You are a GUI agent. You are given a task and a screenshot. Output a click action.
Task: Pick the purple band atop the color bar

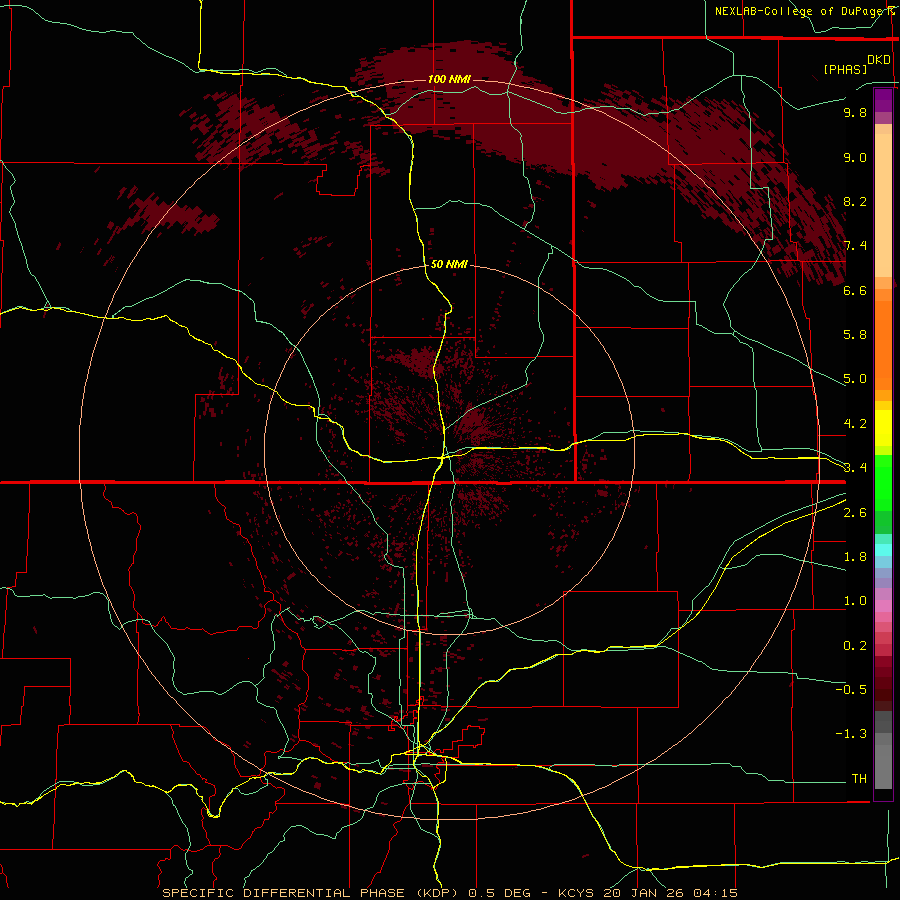[883, 100]
